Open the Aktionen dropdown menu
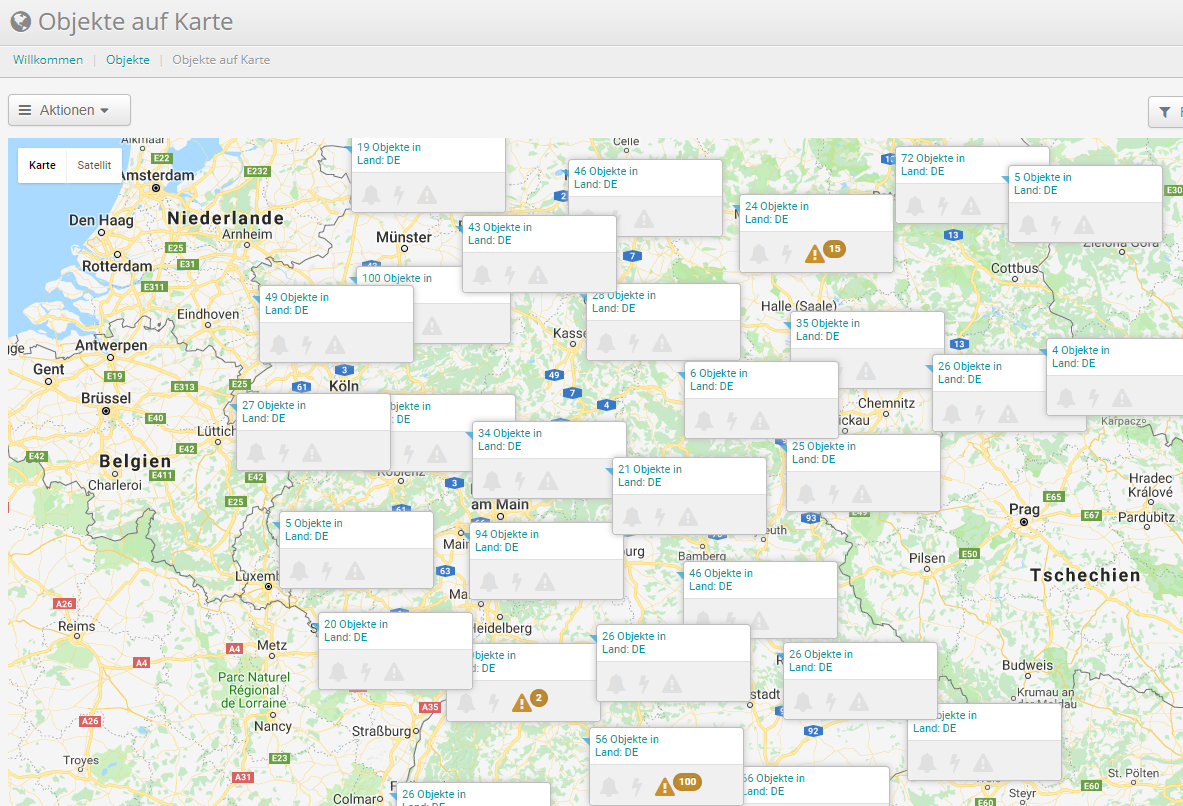The image size is (1183, 806). point(69,110)
